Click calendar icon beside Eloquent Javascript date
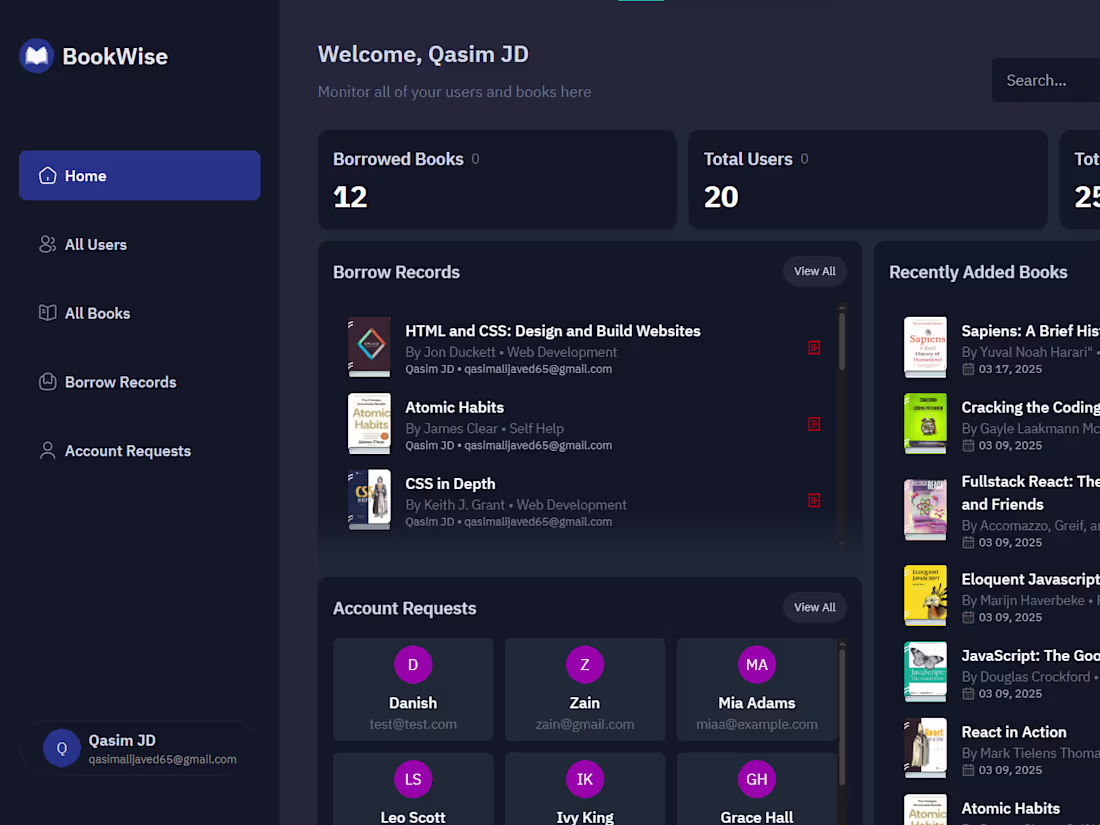This screenshot has width=1100, height=825. click(968, 617)
